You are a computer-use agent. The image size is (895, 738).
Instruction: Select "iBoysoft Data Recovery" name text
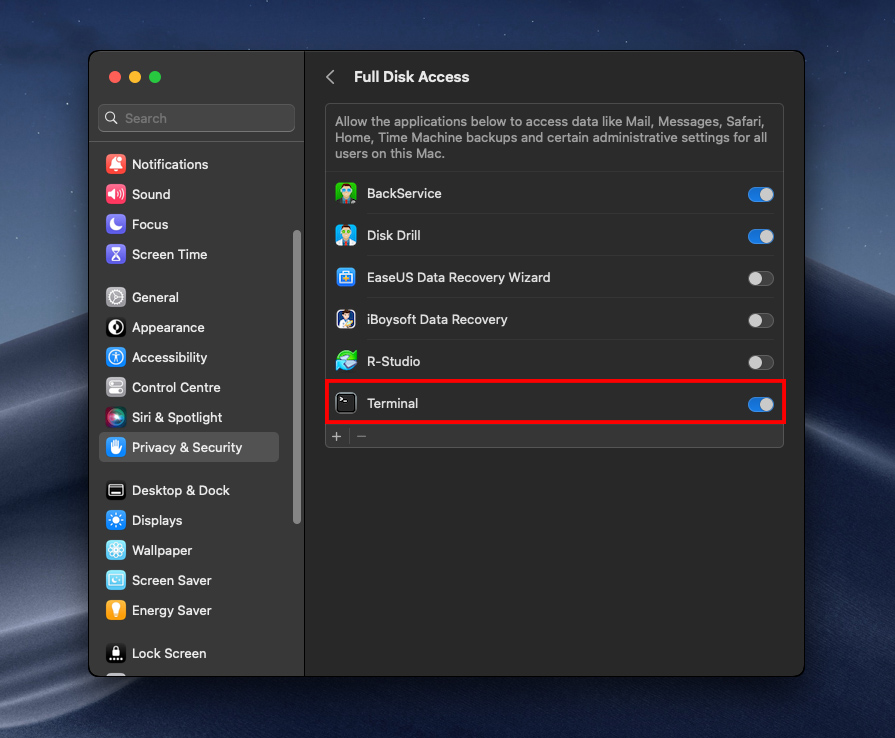tap(437, 320)
